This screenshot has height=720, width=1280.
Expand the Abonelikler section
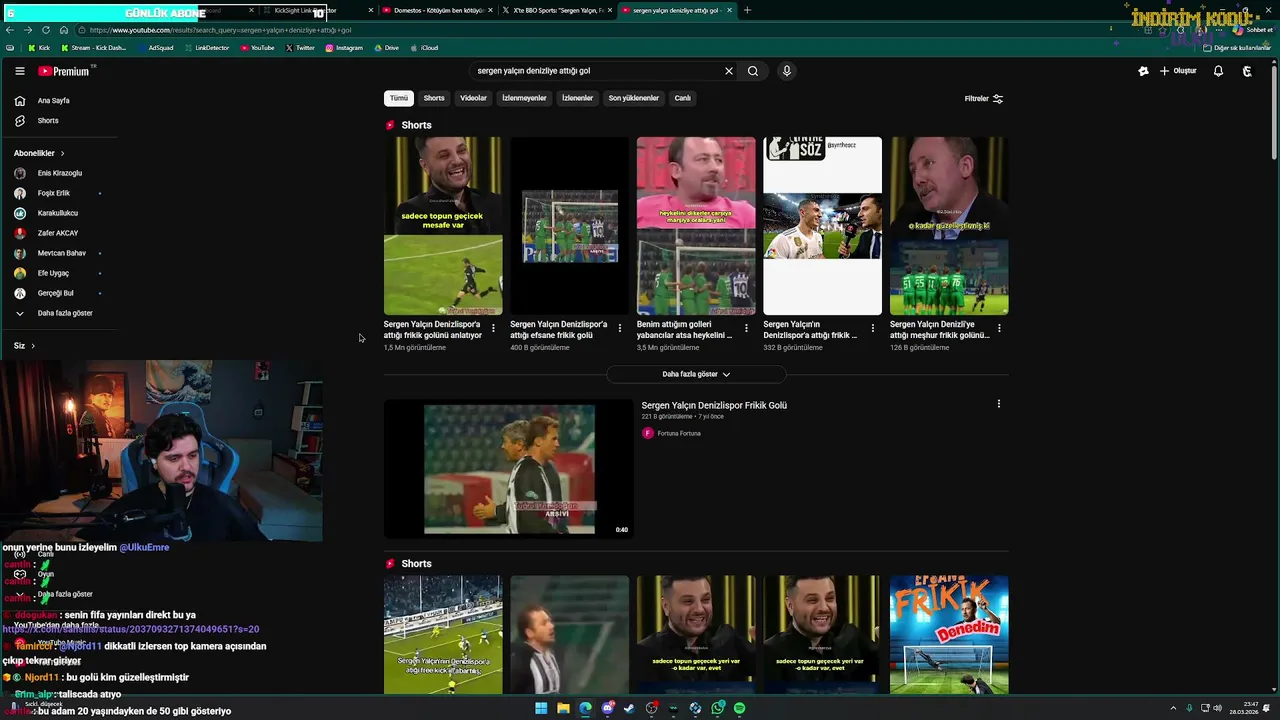(x=40, y=153)
